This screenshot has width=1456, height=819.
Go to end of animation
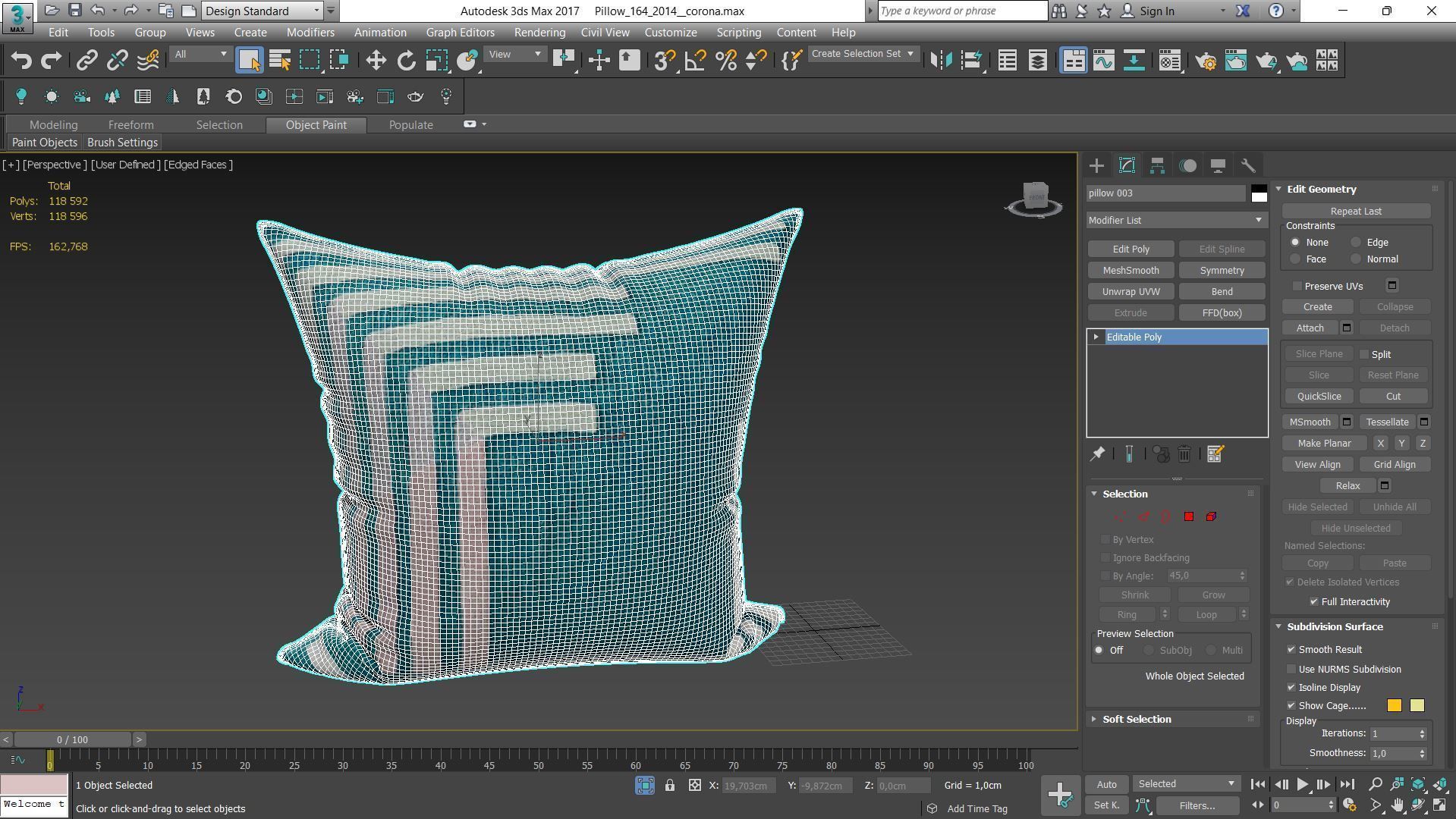pyautogui.click(x=1347, y=784)
